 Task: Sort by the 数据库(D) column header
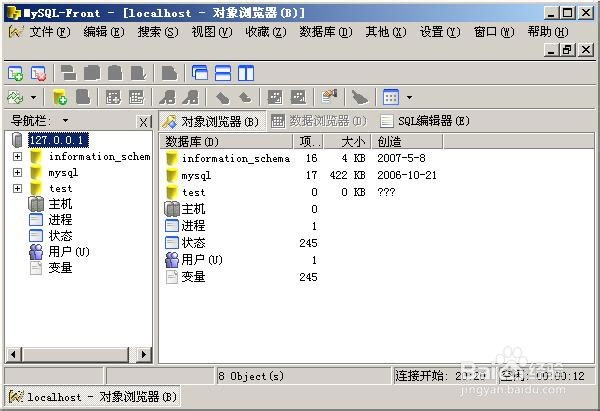tap(226, 142)
